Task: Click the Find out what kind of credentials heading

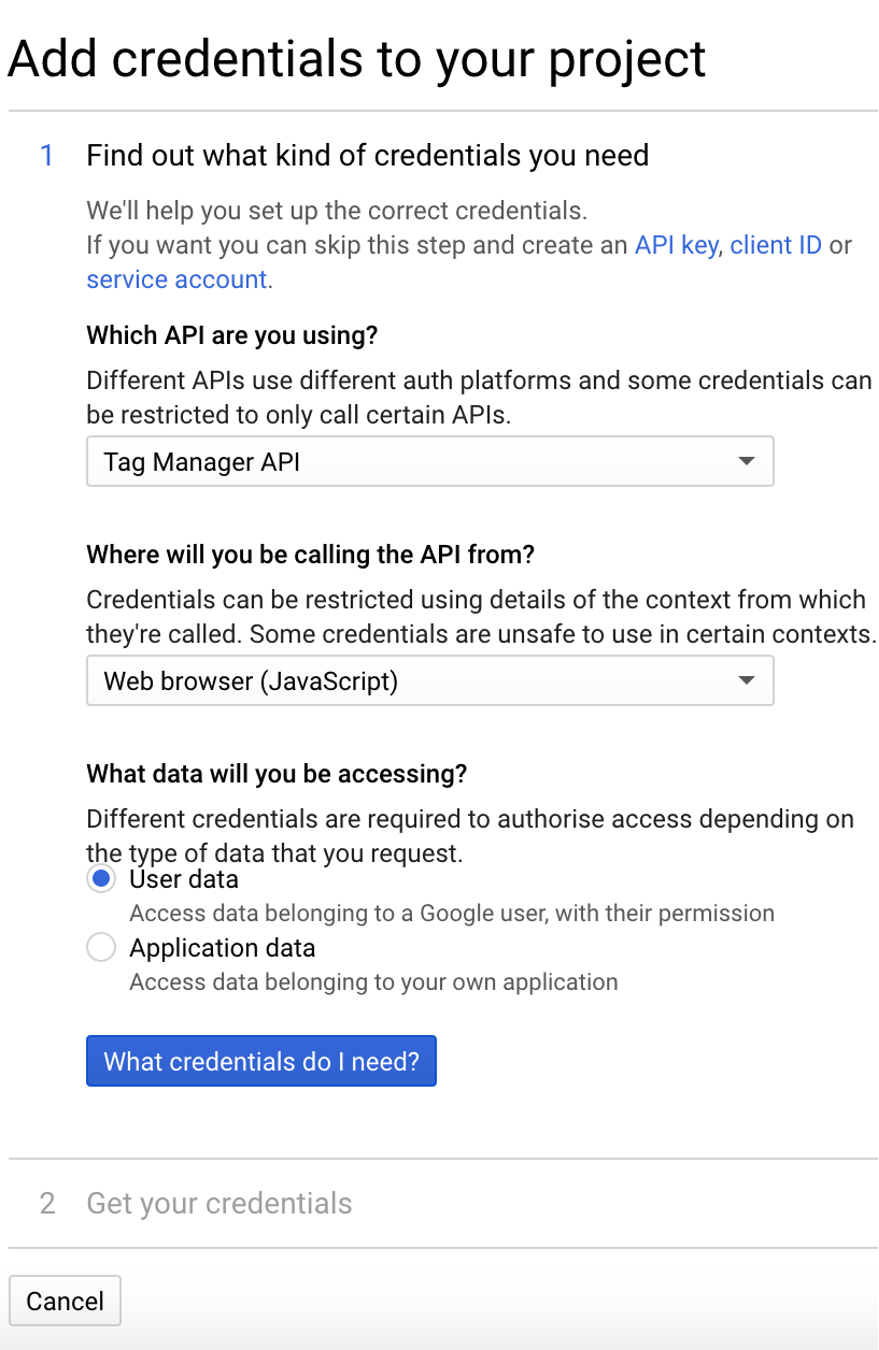Action: (368, 156)
